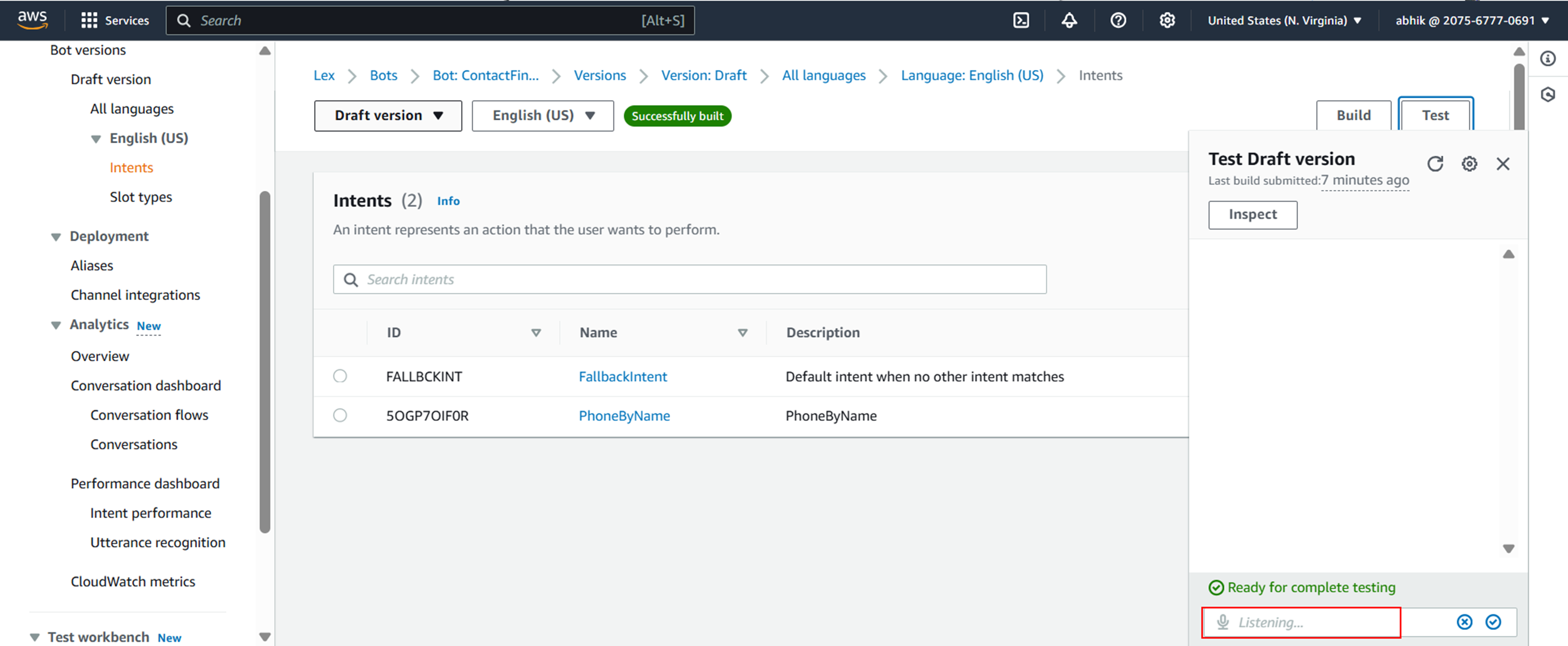Open the help question mark icon

tap(1117, 20)
